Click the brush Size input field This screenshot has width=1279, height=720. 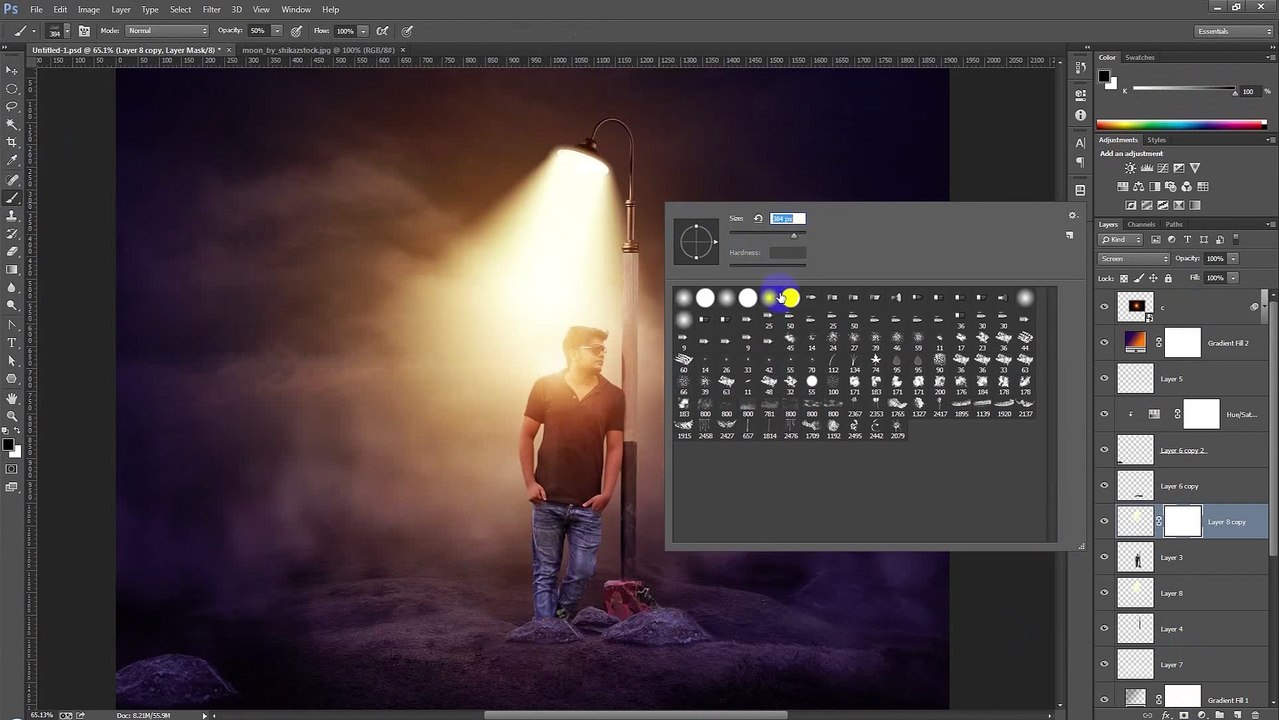[x=787, y=218]
